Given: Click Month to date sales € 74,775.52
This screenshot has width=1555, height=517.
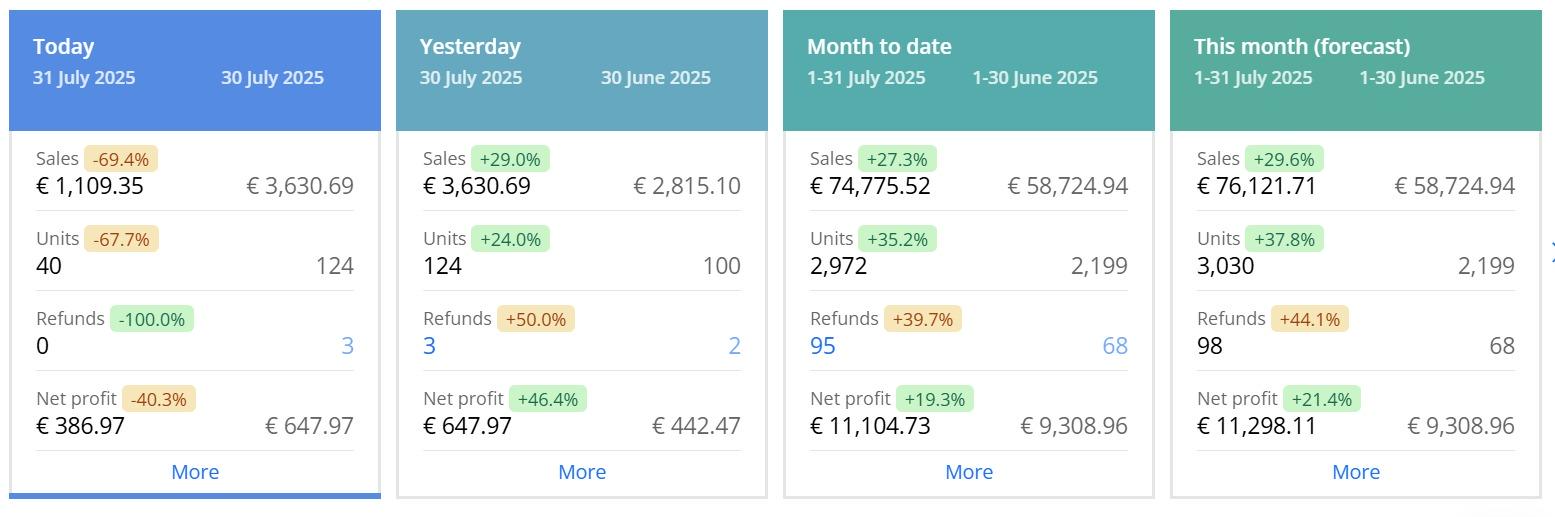Looking at the screenshot, I should point(870,186).
